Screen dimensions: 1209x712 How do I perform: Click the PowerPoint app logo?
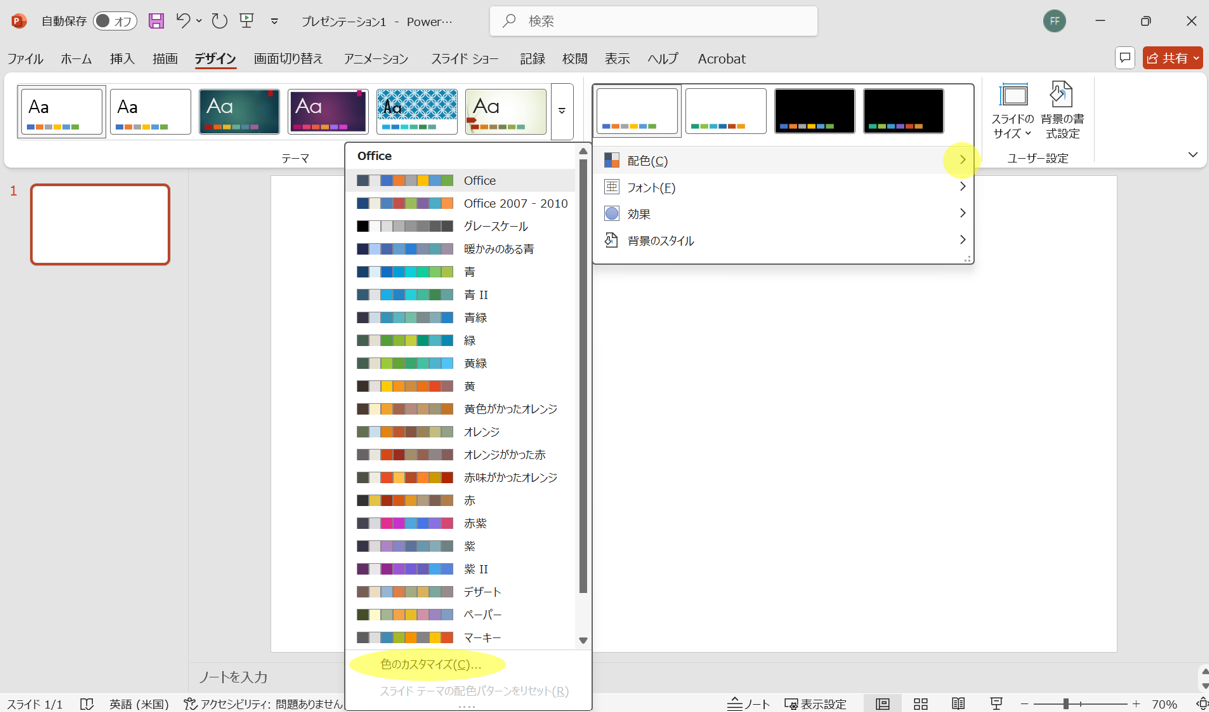tap(19, 21)
